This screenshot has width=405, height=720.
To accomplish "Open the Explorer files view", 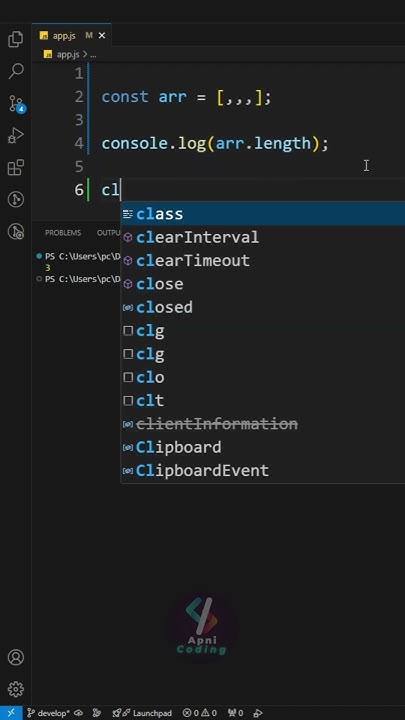I will pyautogui.click(x=16, y=39).
